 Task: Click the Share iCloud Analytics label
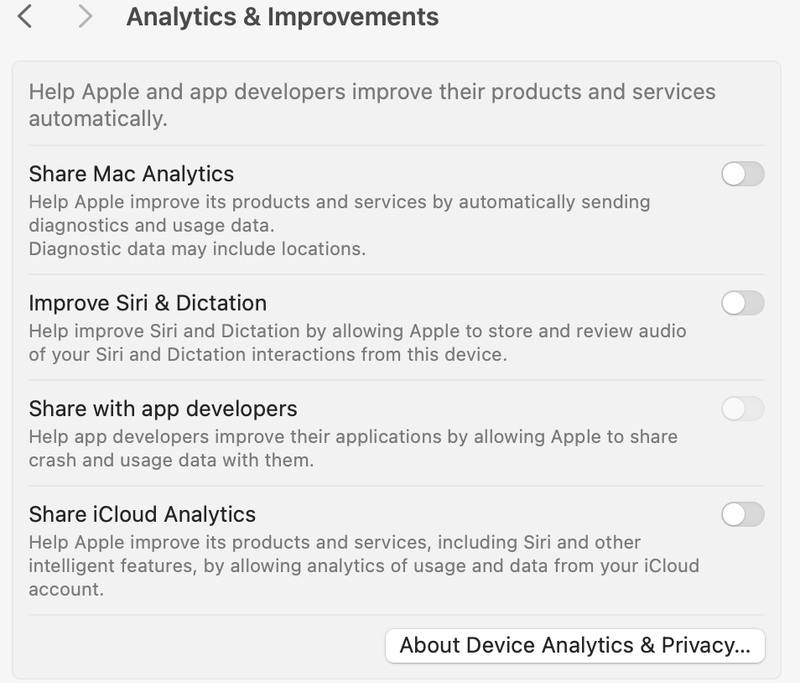[142, 514]
